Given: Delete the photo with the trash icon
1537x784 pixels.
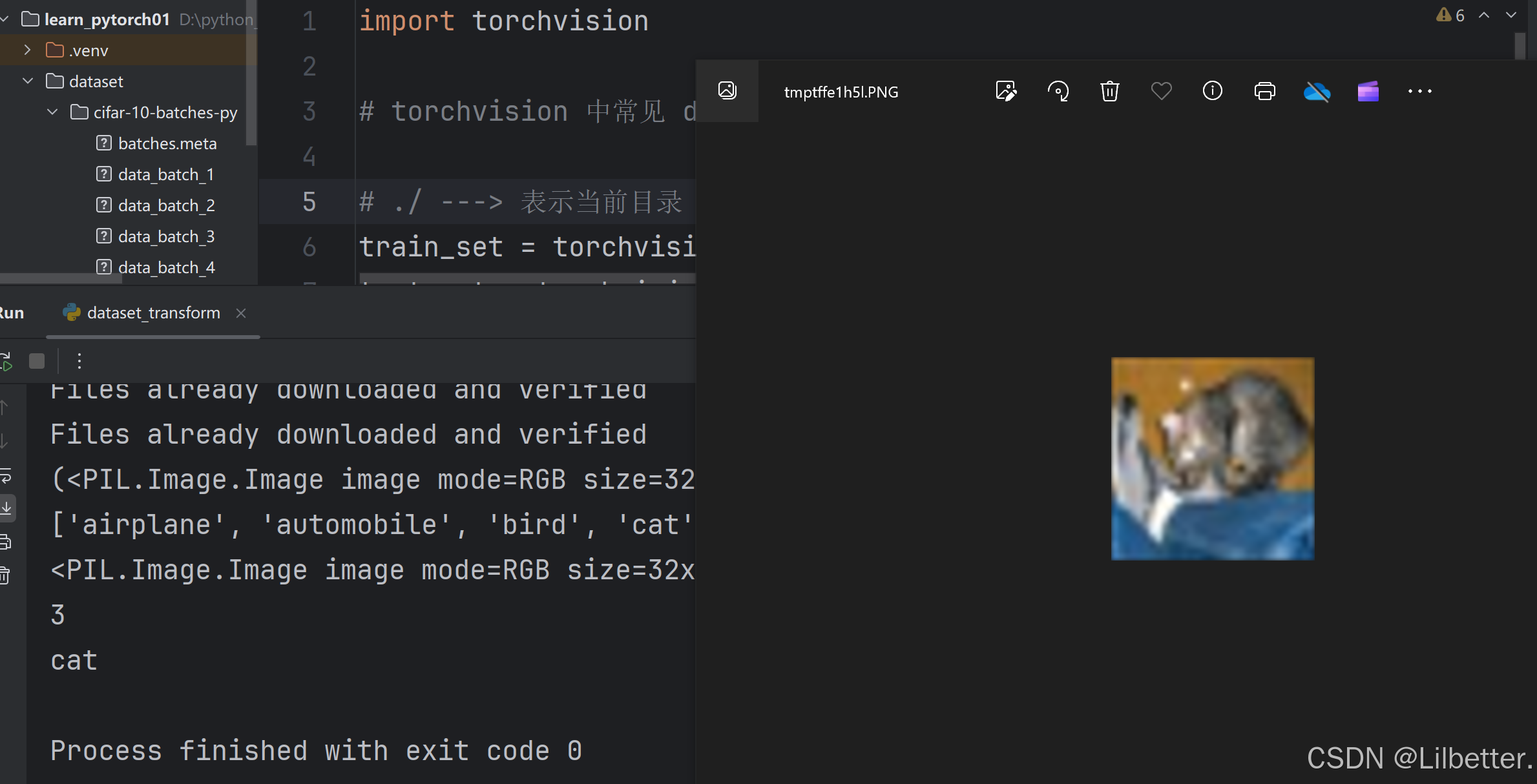Looking at the screenshot, I should click(1109, 91).
